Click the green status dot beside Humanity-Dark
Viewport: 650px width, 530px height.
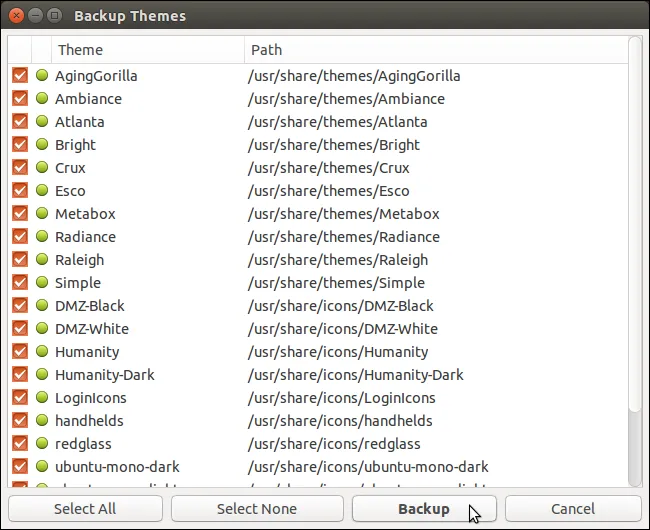pyautogui.click(x=42, y=374)
